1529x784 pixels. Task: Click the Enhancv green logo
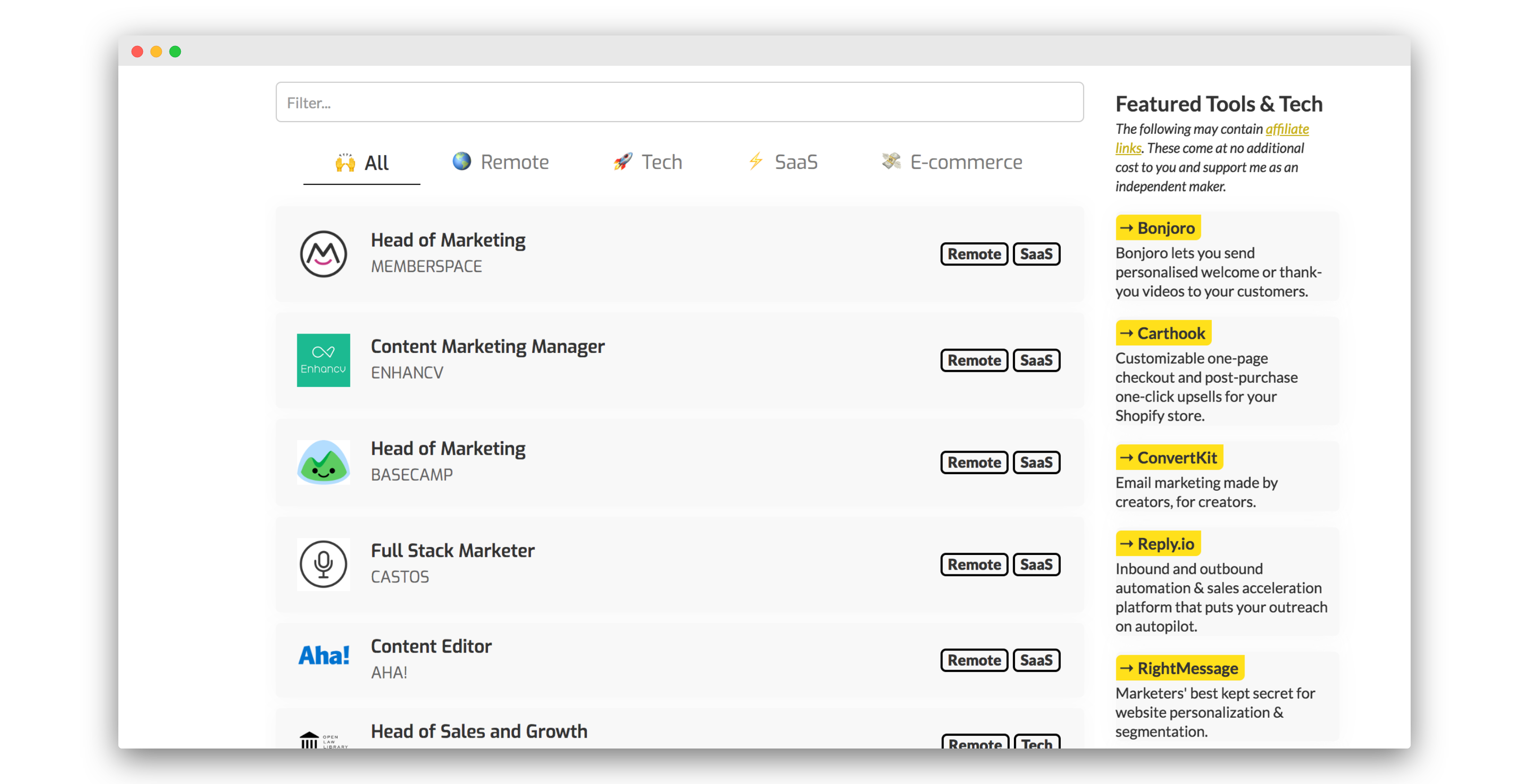pos(323,360)
